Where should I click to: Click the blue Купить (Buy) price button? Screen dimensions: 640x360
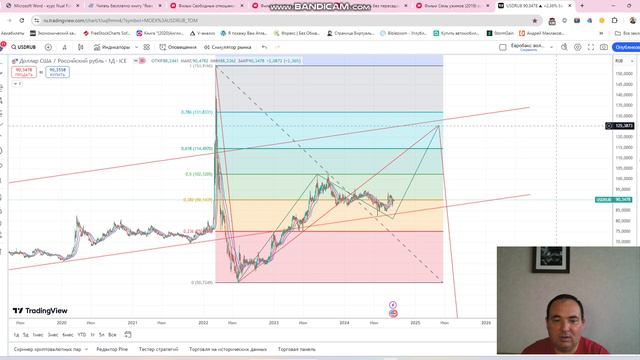[x=58, y=72]
